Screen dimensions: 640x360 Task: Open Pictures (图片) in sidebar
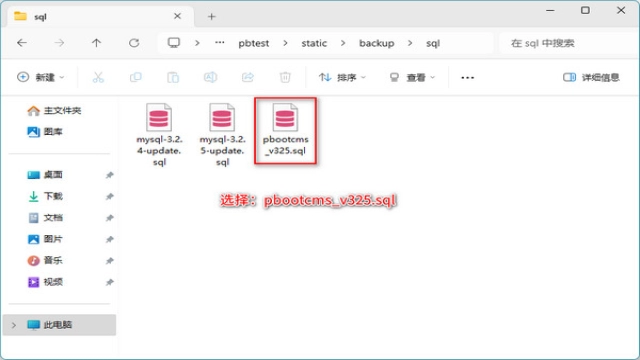(45, 239)
